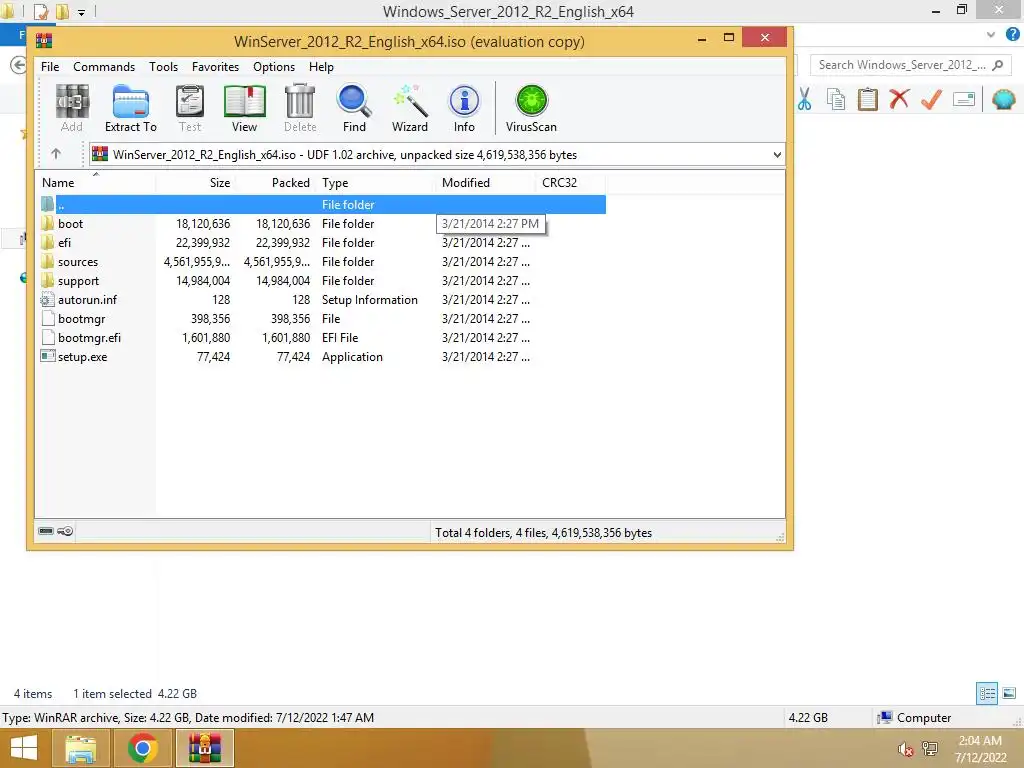Click the Copy icon in Explorer window
Viewport: 1024px width, 768px height.
[836, 99]
